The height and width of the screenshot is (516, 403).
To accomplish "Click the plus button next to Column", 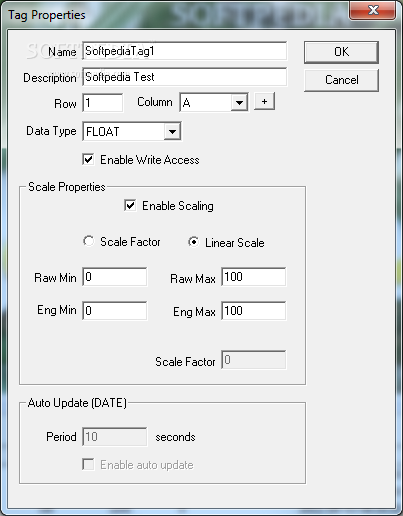I will [264, 101].
